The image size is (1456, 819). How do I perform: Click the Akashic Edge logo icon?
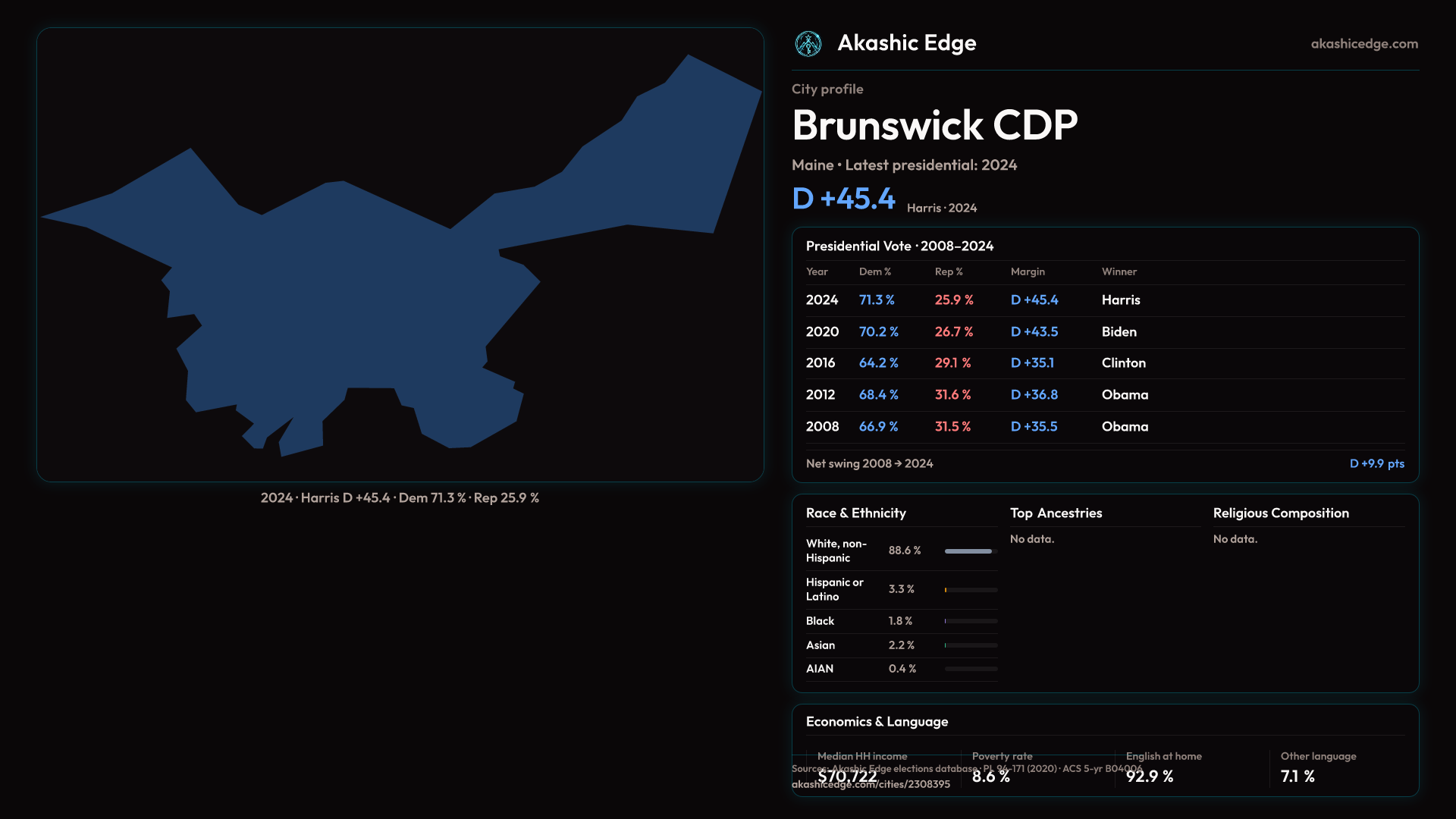(808, 44)
